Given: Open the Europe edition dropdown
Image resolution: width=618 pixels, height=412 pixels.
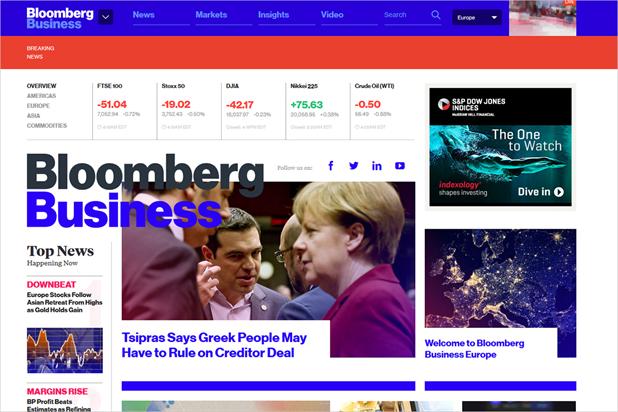Looking at the screenshot, I should click(x=477, y=17).
